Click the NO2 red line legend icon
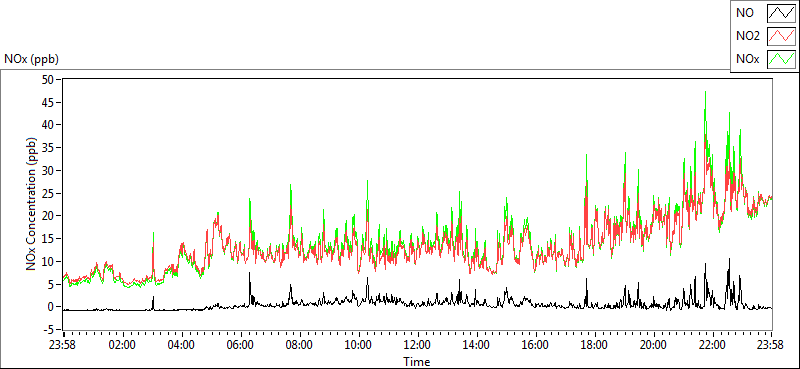 coord(781,36)
